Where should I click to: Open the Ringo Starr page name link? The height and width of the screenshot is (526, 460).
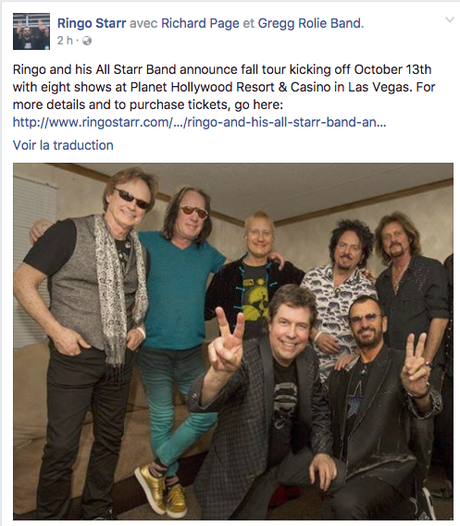(92, 23)
